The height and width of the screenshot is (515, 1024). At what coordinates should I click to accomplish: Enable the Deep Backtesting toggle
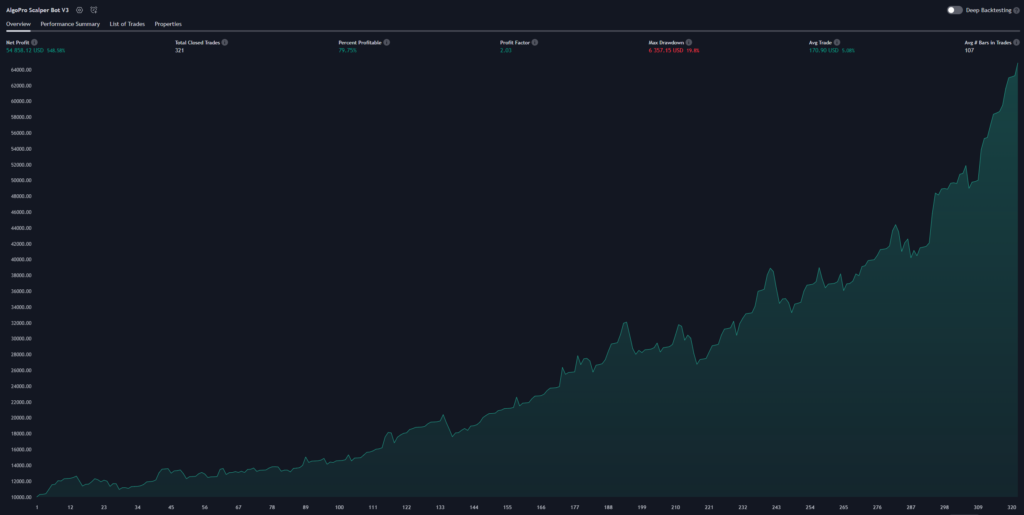coord(954,10)
